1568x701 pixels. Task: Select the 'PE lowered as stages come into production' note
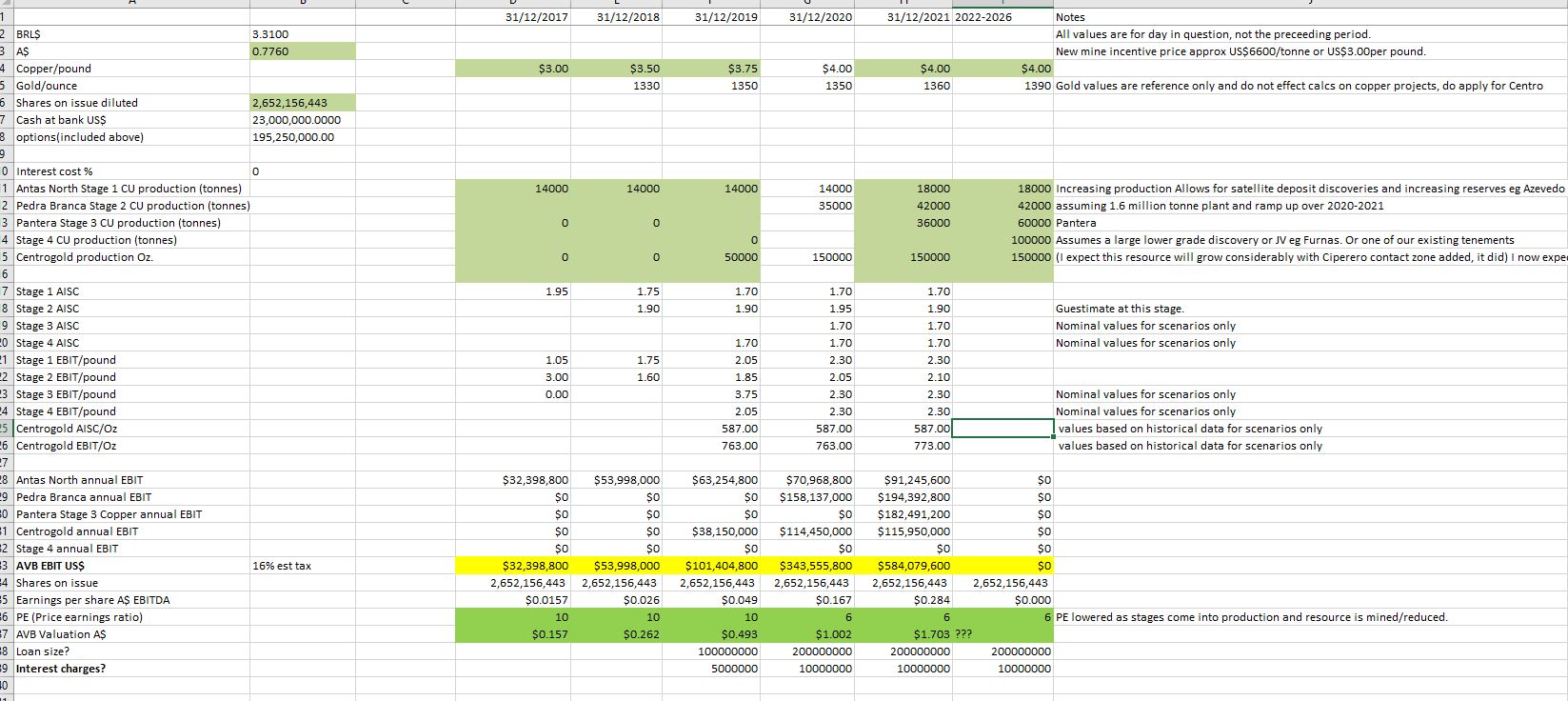click(x=1251, y=617)
